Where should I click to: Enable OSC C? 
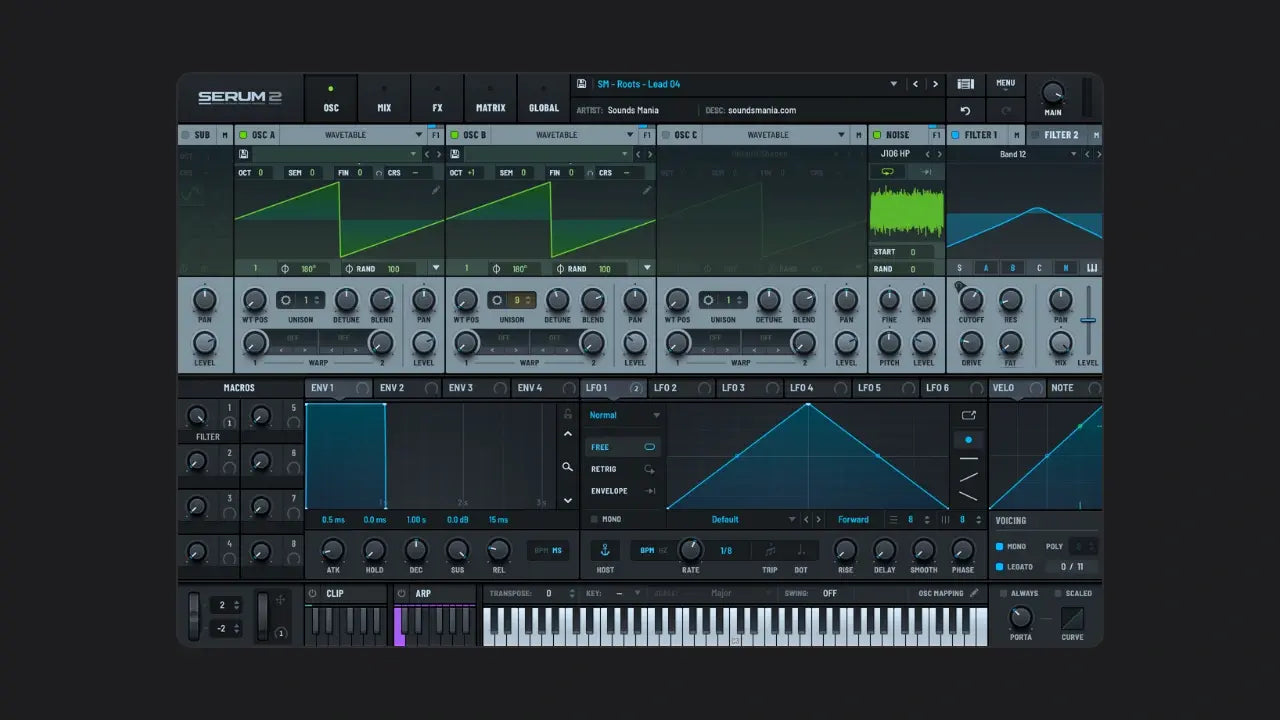665,135
